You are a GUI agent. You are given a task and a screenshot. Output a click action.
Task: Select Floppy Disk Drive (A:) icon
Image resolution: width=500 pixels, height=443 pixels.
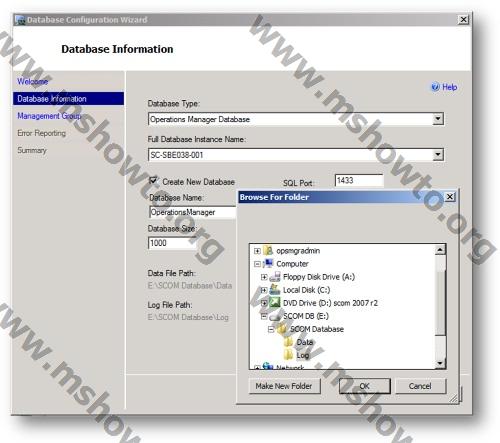click(275, 277)
